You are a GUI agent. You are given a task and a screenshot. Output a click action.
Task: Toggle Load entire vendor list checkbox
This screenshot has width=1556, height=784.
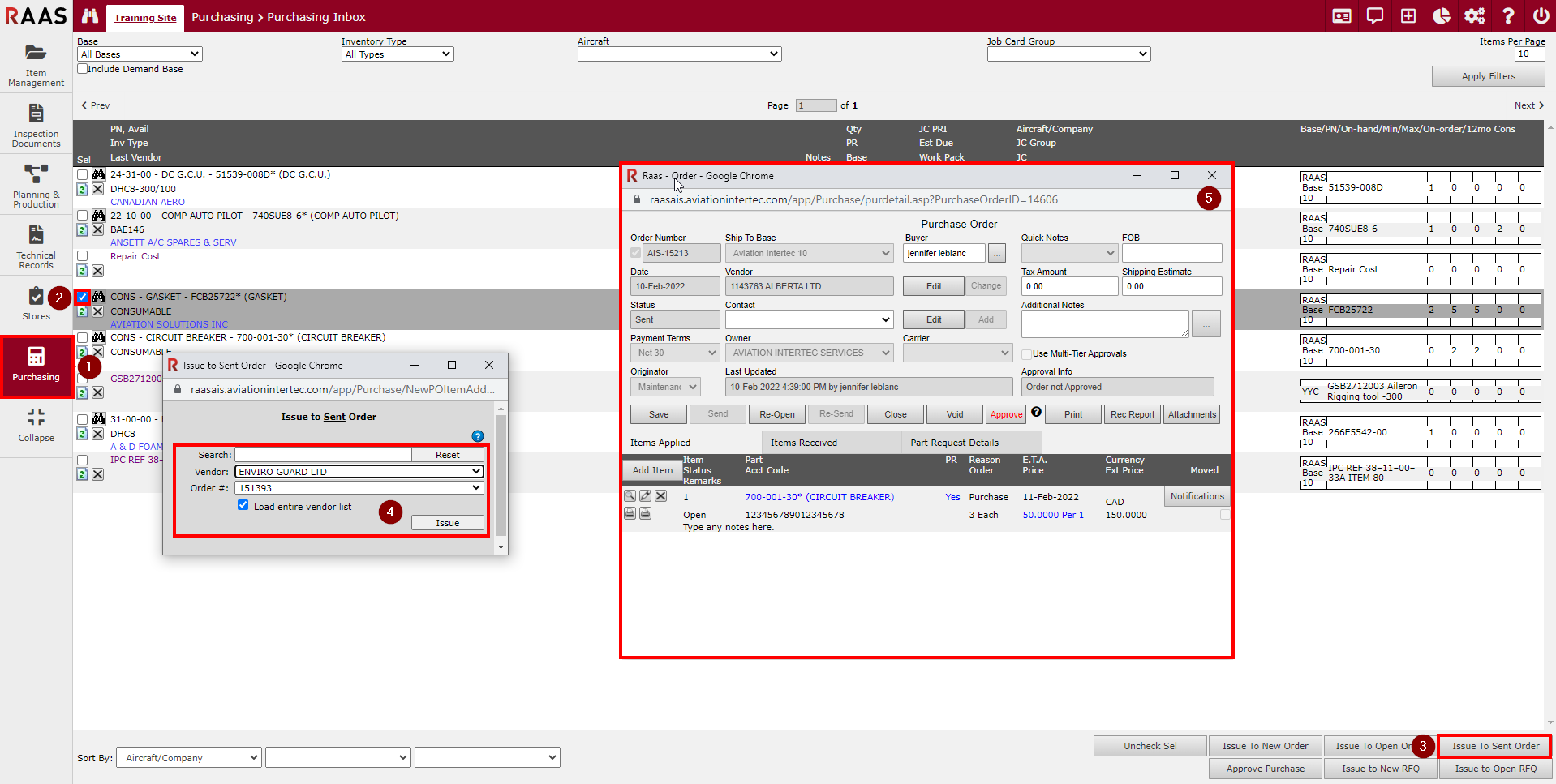click(243, 505)
